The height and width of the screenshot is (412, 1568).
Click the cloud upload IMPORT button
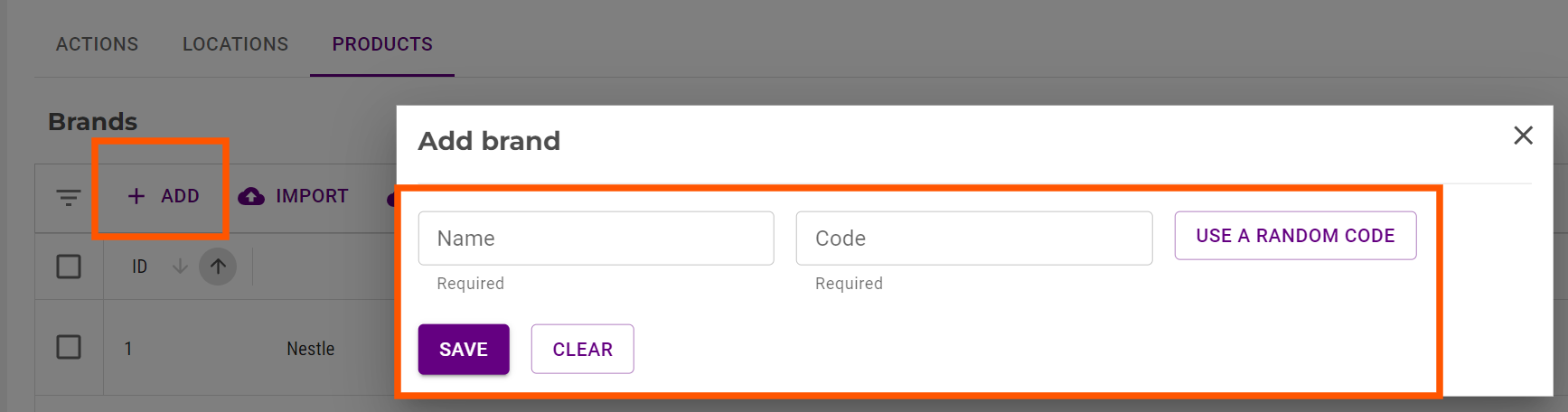(x=294, y=196)
